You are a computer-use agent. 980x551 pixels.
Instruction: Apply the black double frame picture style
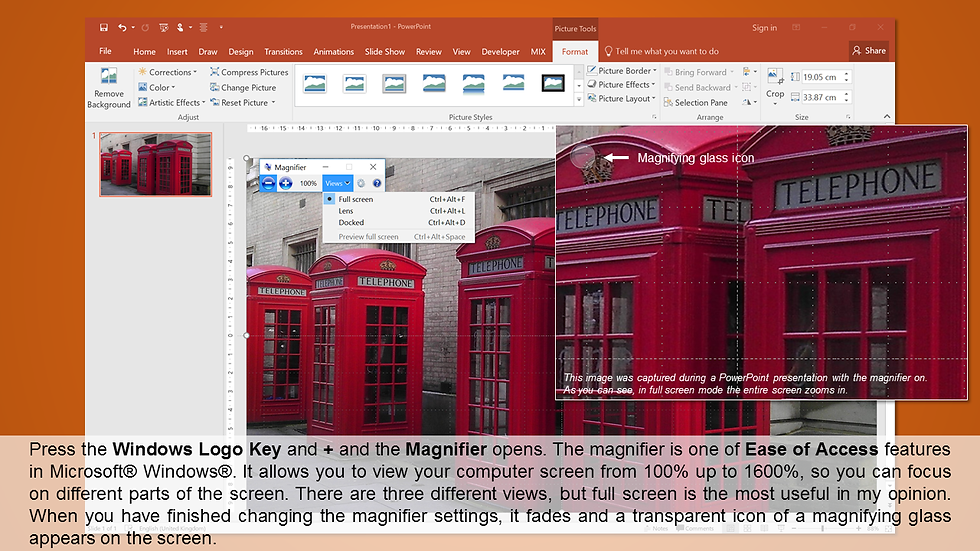click(x=553, y=83)
